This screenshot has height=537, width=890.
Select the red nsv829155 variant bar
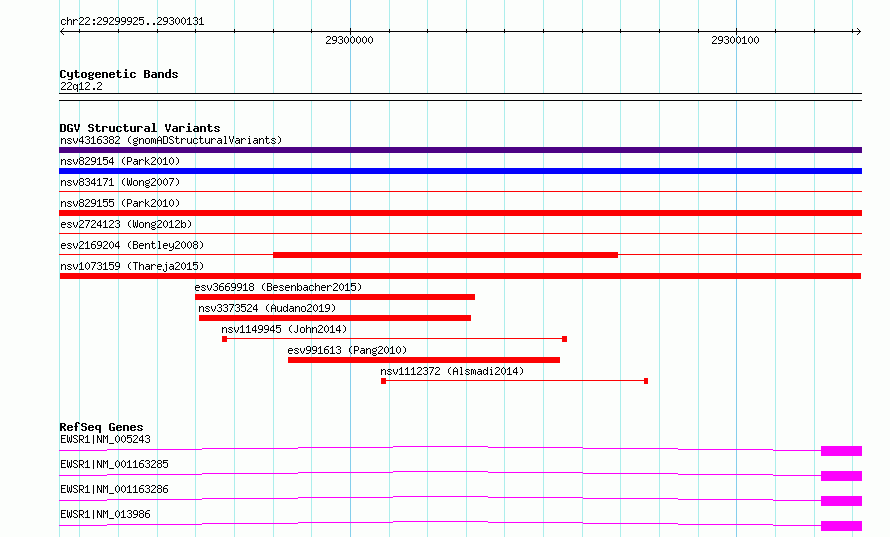(x=460, y=213)
